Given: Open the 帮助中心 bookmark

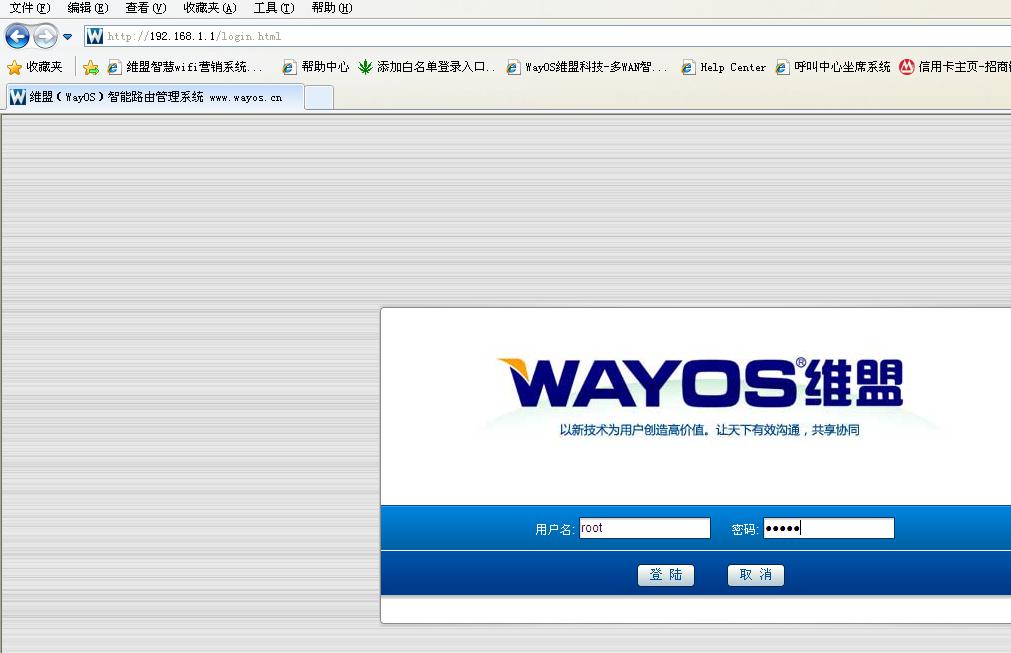Looking at the screenshot, I should tap(316, 67).
